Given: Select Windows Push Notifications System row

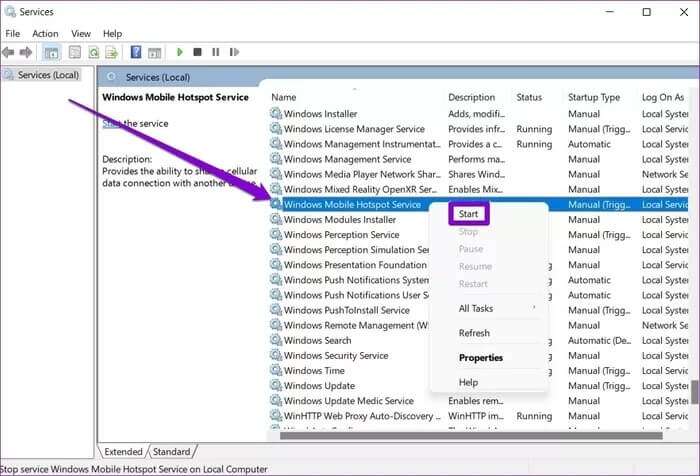Looking at the screenshot, I should click(x=479, y=280).
